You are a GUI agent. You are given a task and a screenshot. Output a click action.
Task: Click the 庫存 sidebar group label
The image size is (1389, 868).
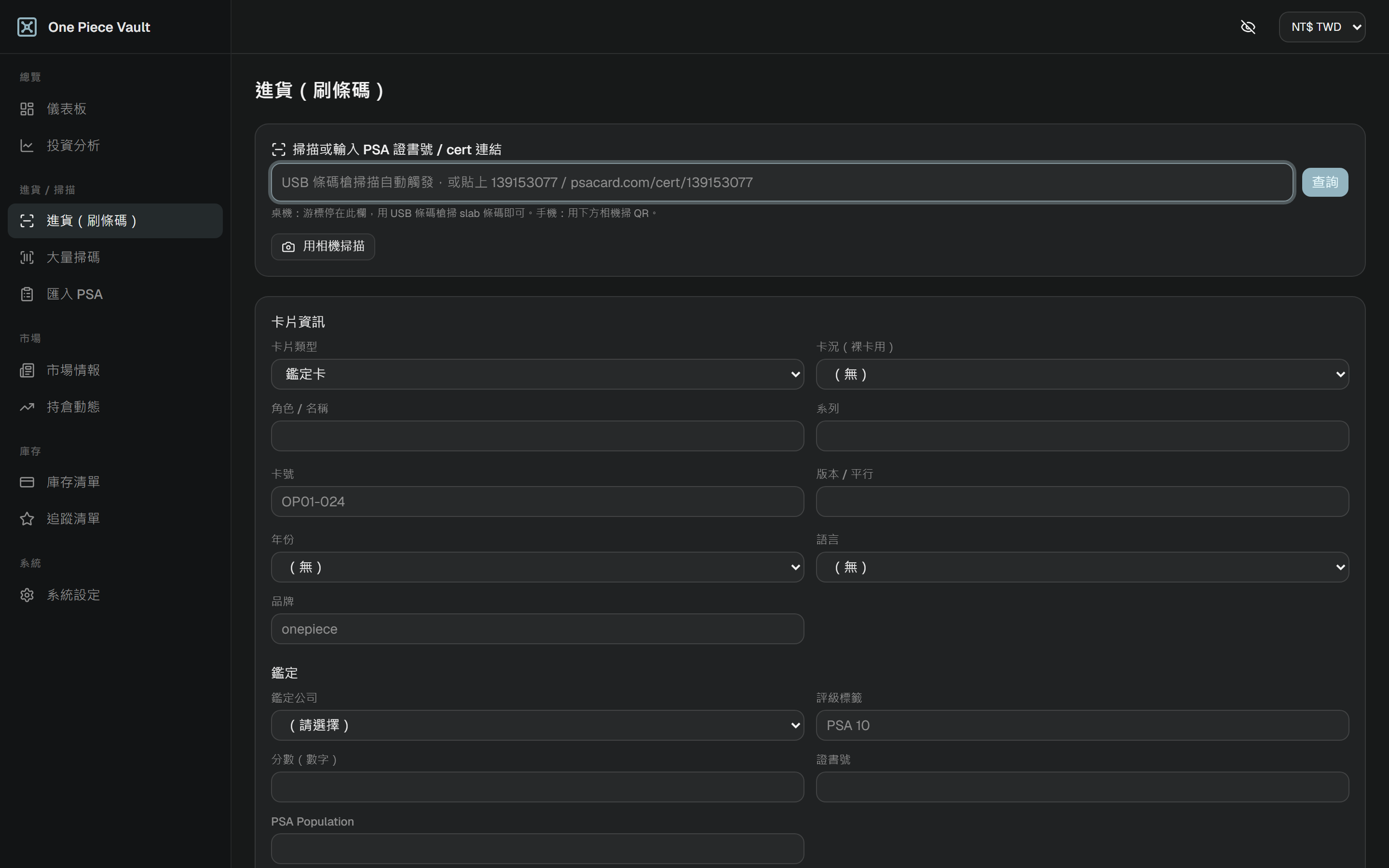point(30,451)
